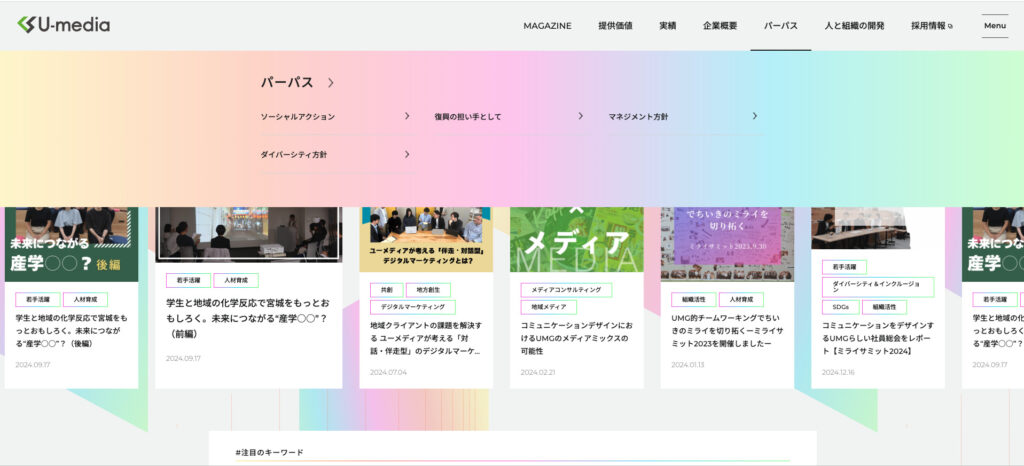Click the date 2024.07.04

(x=388, y=372)
